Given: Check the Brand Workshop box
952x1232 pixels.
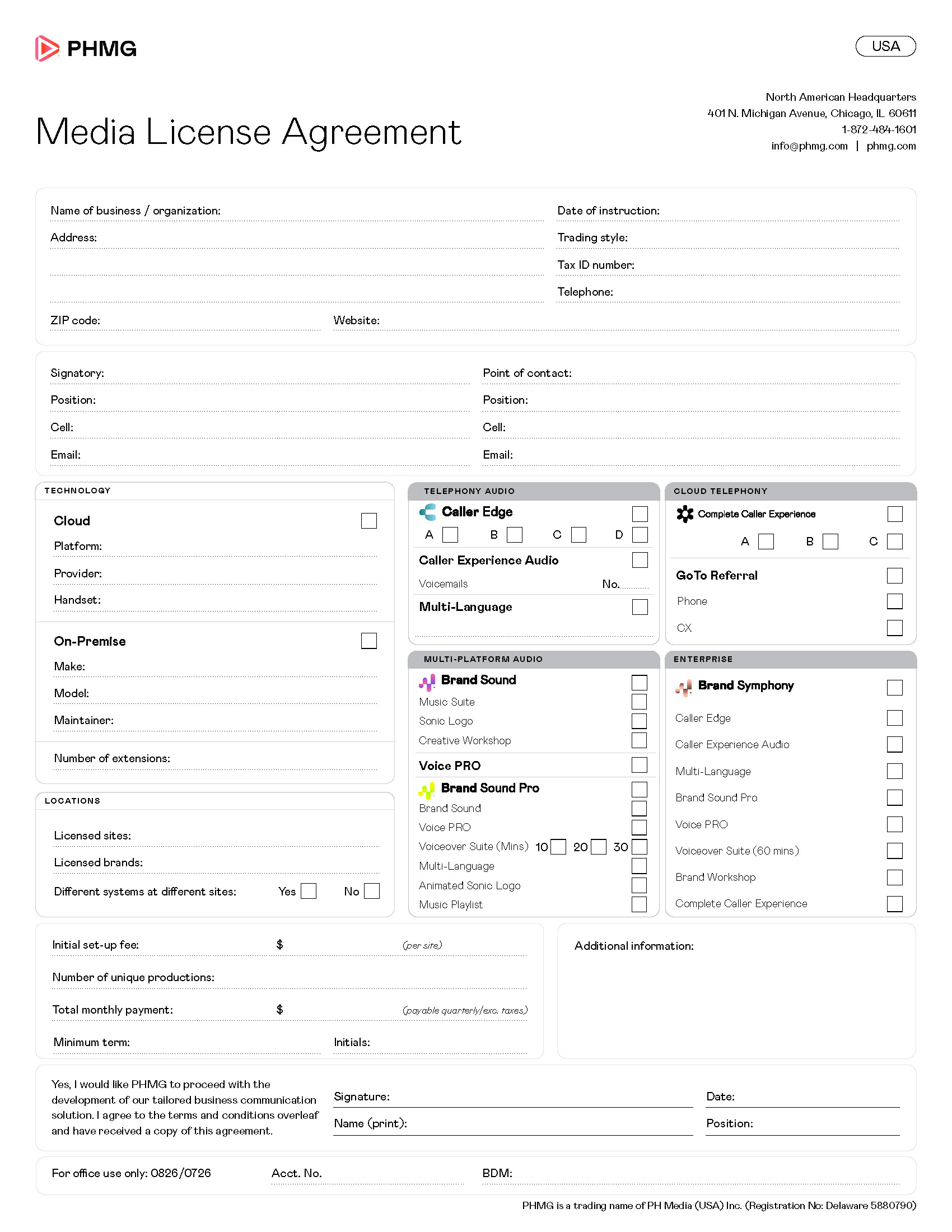Looking at the screenshot, I should coord(894,877).
